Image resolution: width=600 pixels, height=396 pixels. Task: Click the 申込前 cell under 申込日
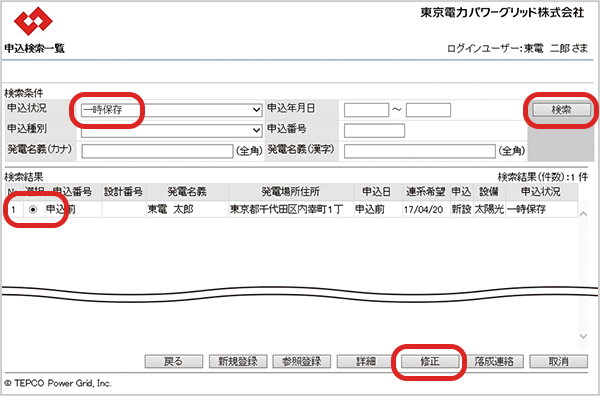pos(377,209)
